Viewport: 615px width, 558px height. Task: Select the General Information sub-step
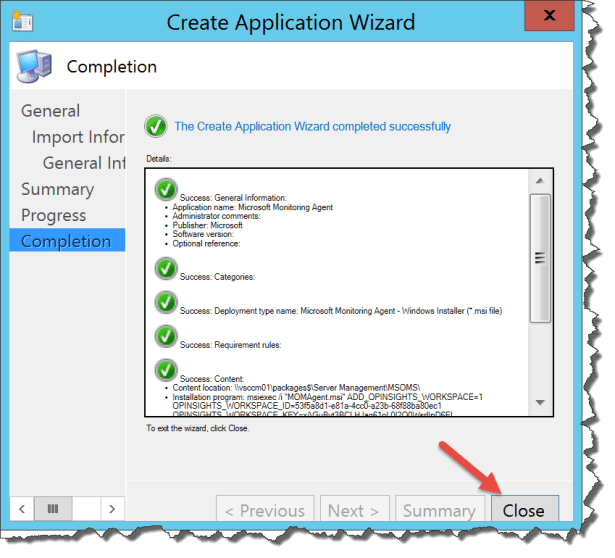click(84, 163)
